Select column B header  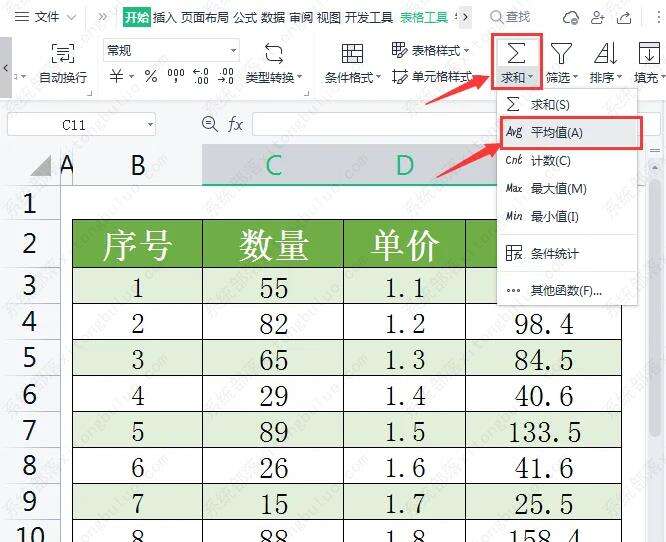tap(138, 165)
